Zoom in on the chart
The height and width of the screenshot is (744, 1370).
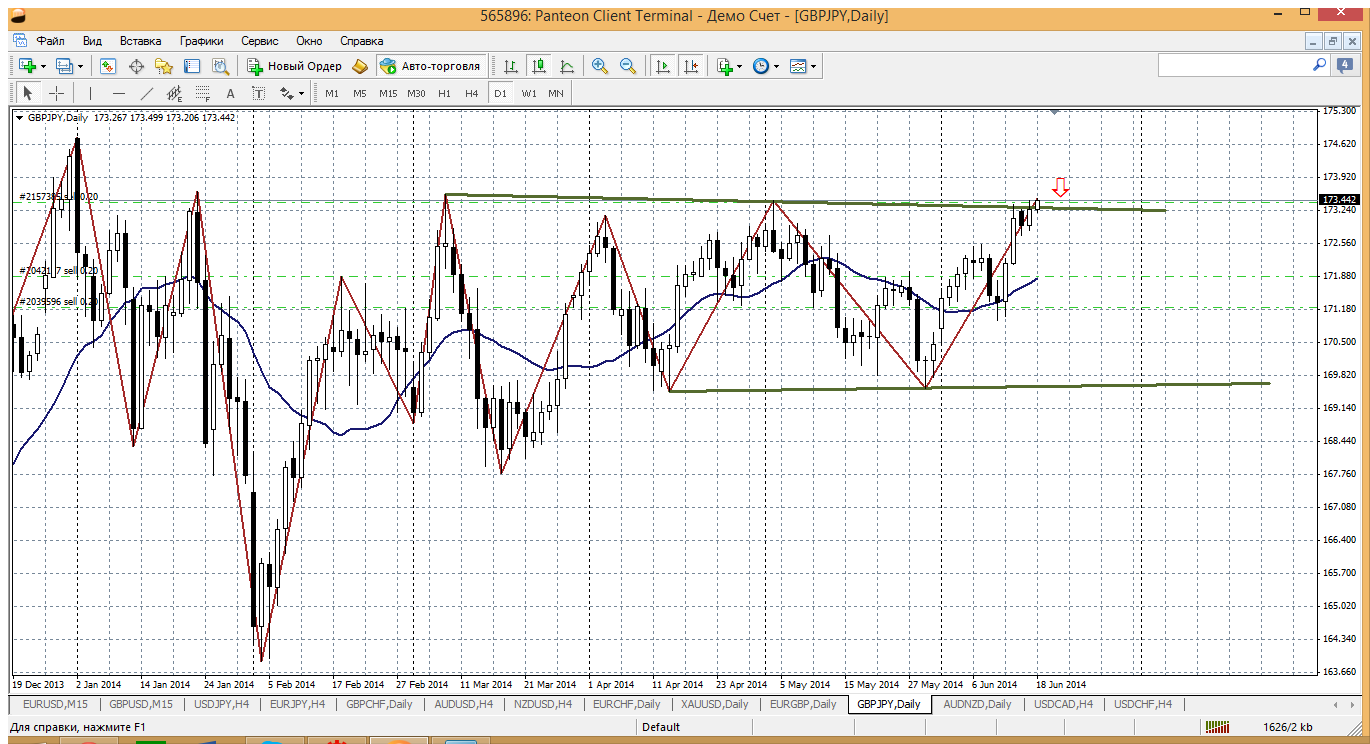tap(600, 66)
